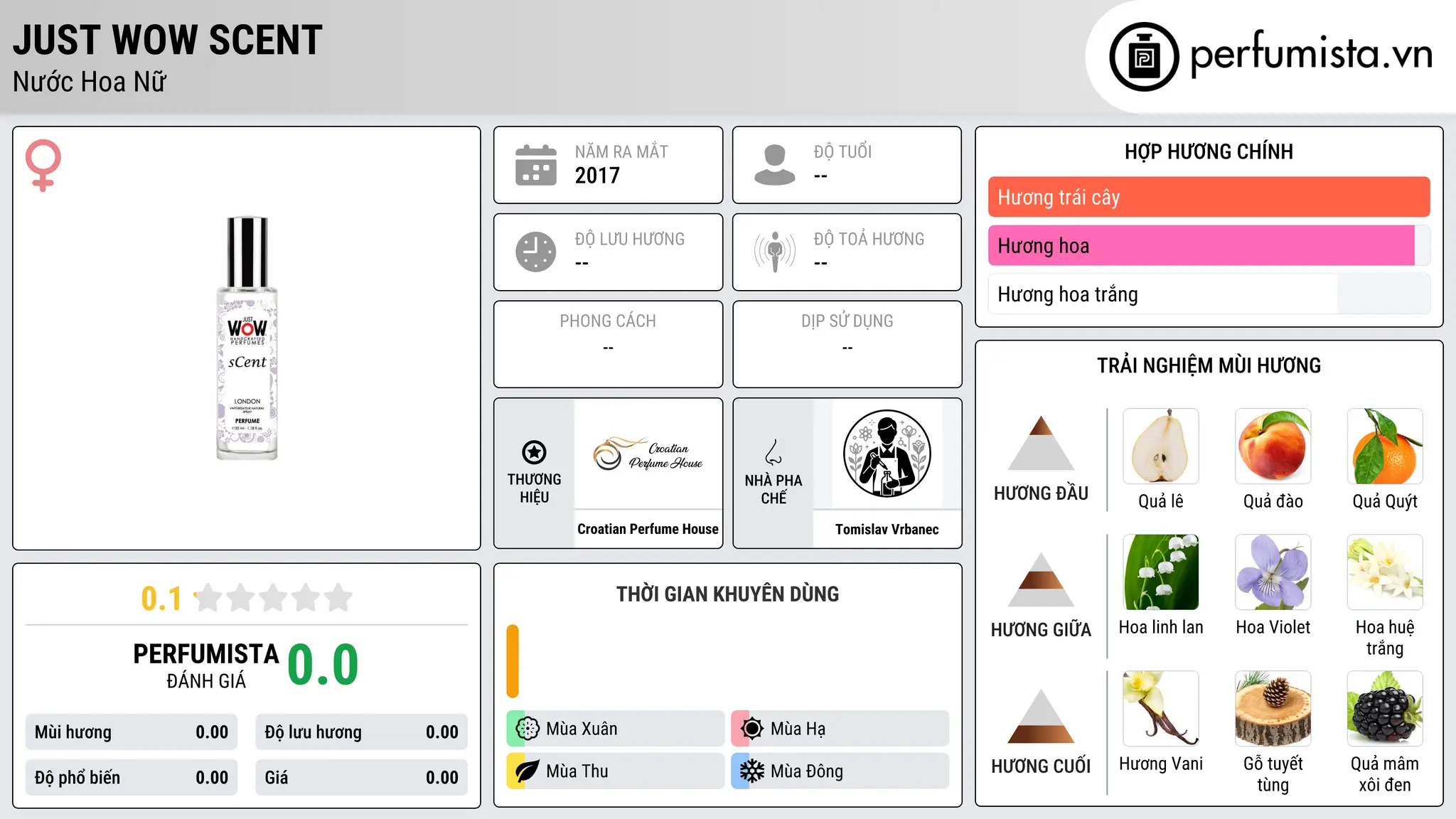Click the Độ lưu hương 0.00 score row
The width and height of the screenshot is (1456, 819).
click(x=361, y=732)
